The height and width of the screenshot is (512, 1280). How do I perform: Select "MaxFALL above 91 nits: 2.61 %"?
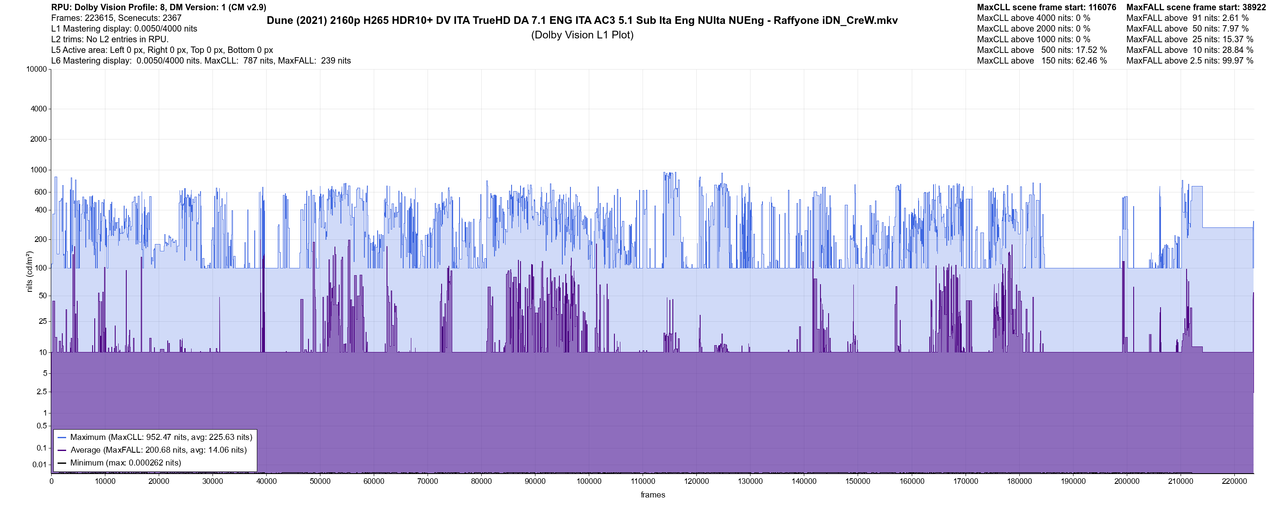click(1187, 17)
